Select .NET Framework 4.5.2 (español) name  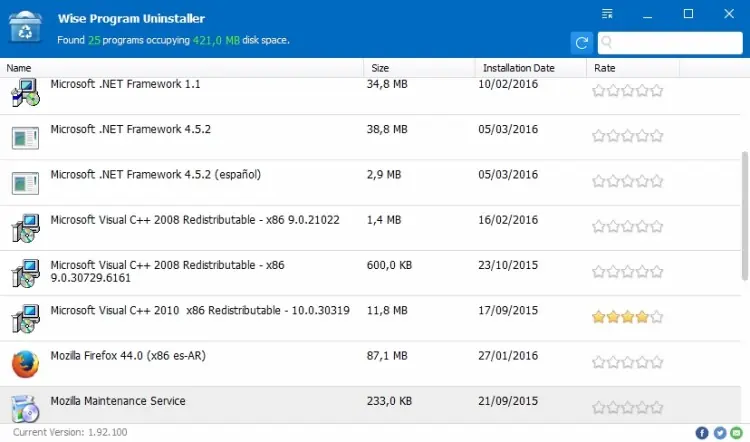tap(156, 175)
